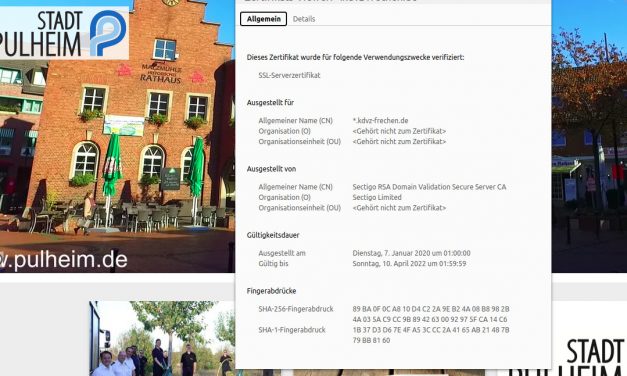This screenshot has width=627, height=376.
Task: Switch to the Allgemein tab
Action: point(263,19)
